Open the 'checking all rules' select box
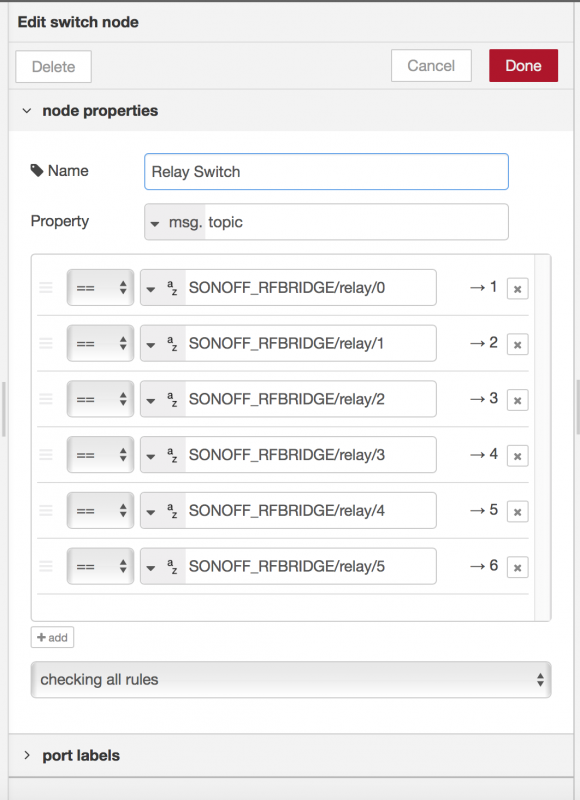The width and height of the screenshot is (580, 800). coord(291,680)
